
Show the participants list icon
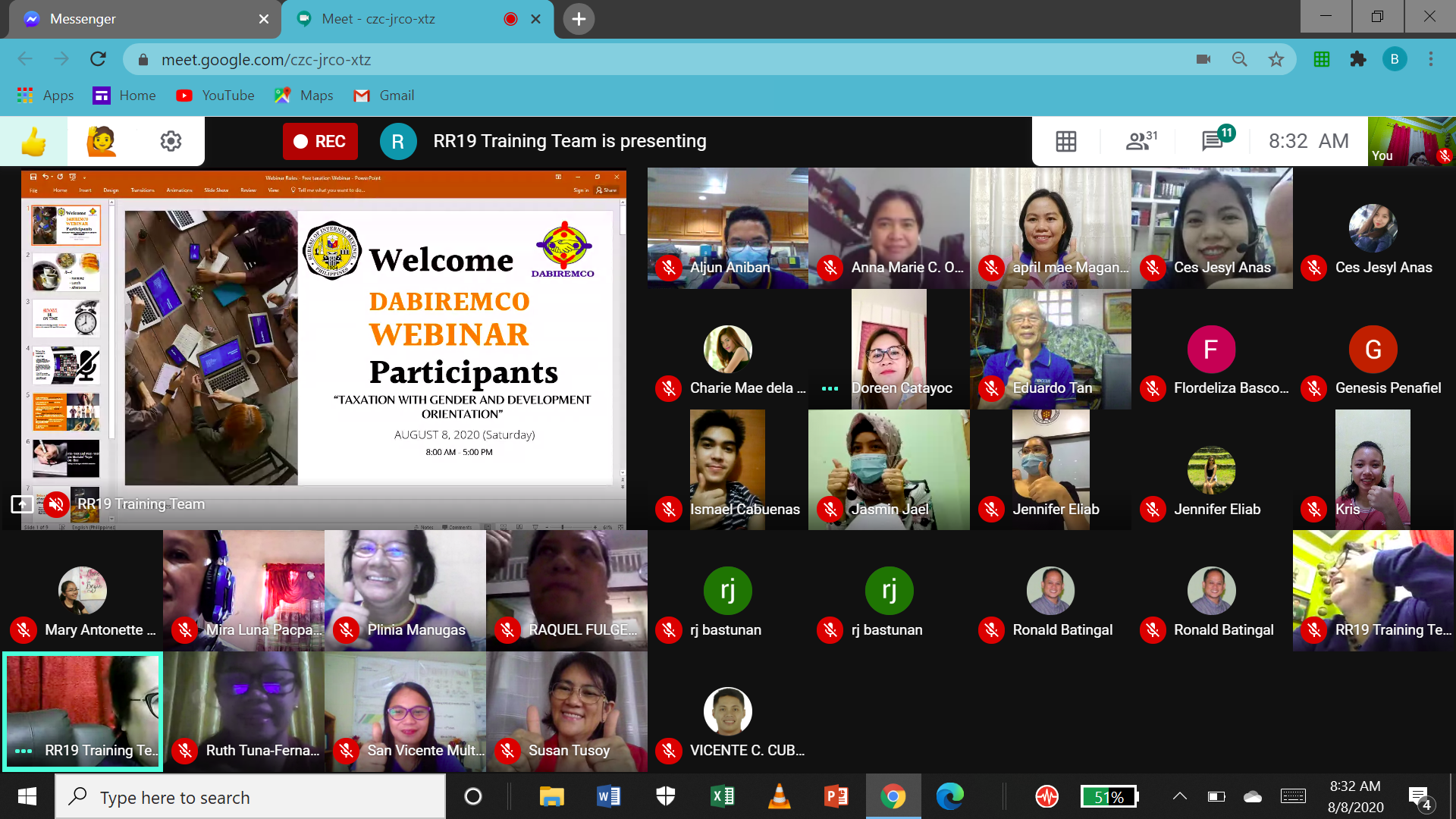[1140, 140]
